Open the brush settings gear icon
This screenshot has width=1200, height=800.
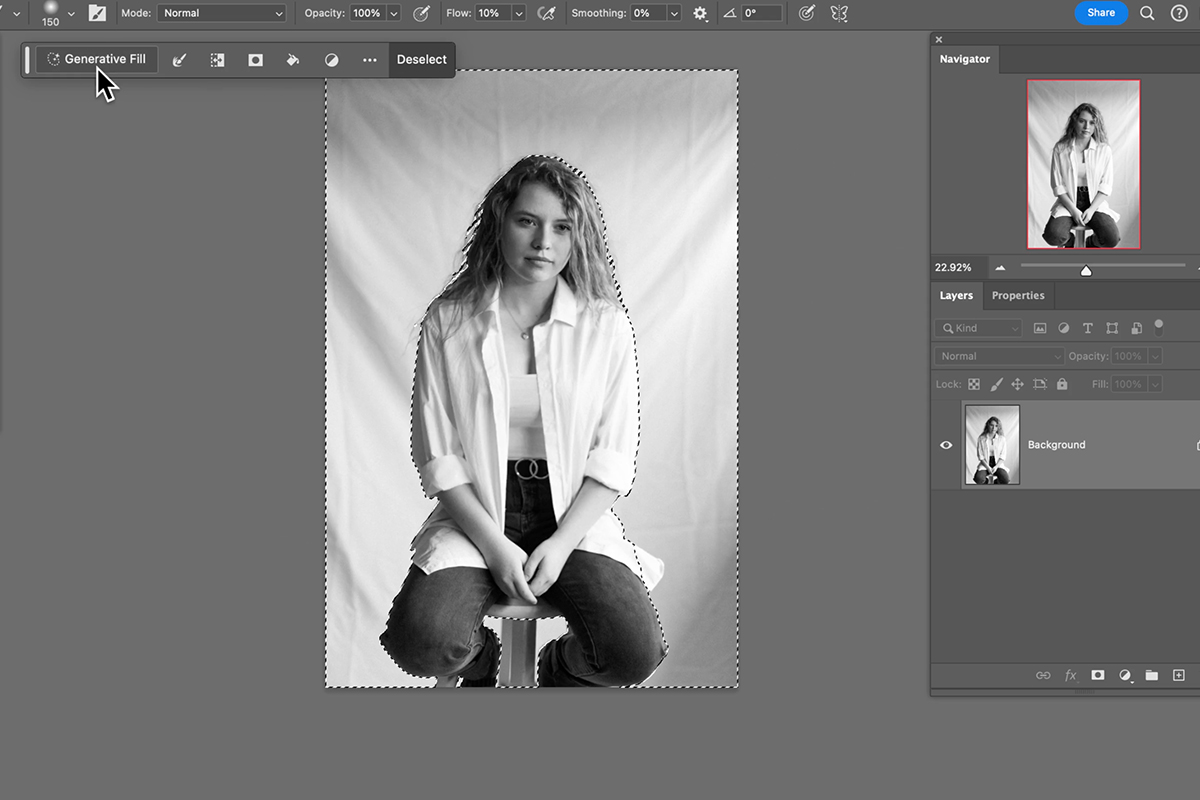(x=700, y=13)
